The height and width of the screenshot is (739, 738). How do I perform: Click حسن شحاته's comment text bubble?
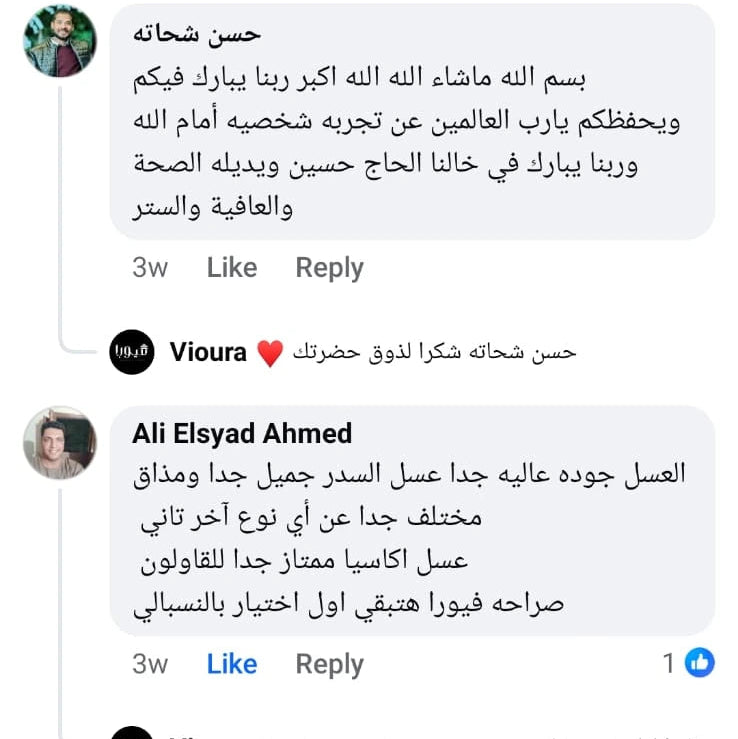[x=412, y=140]
